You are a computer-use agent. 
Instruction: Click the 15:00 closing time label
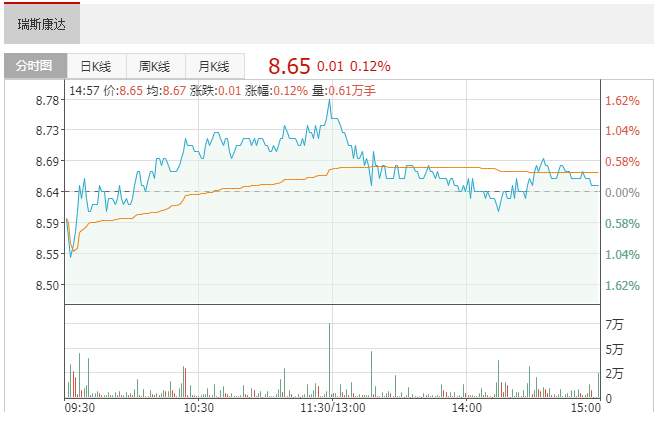[585, 408]
